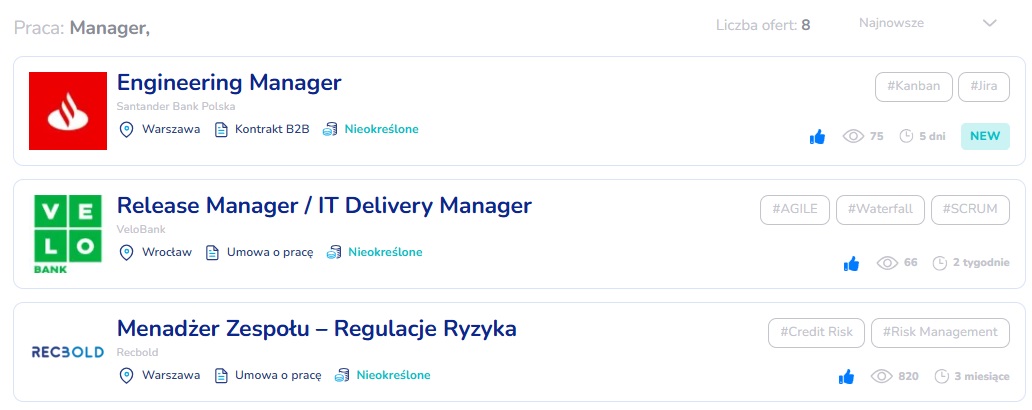Screen dimensions: 1032x410
Task: Open the VeloBank logo image
Action: (x=68, y=236)
